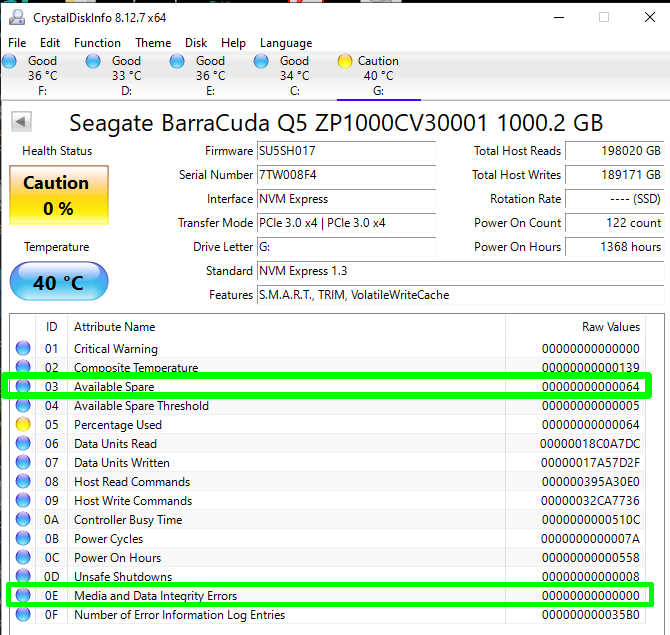Click the blue status orb for drive D:

(x=93, y=61)
